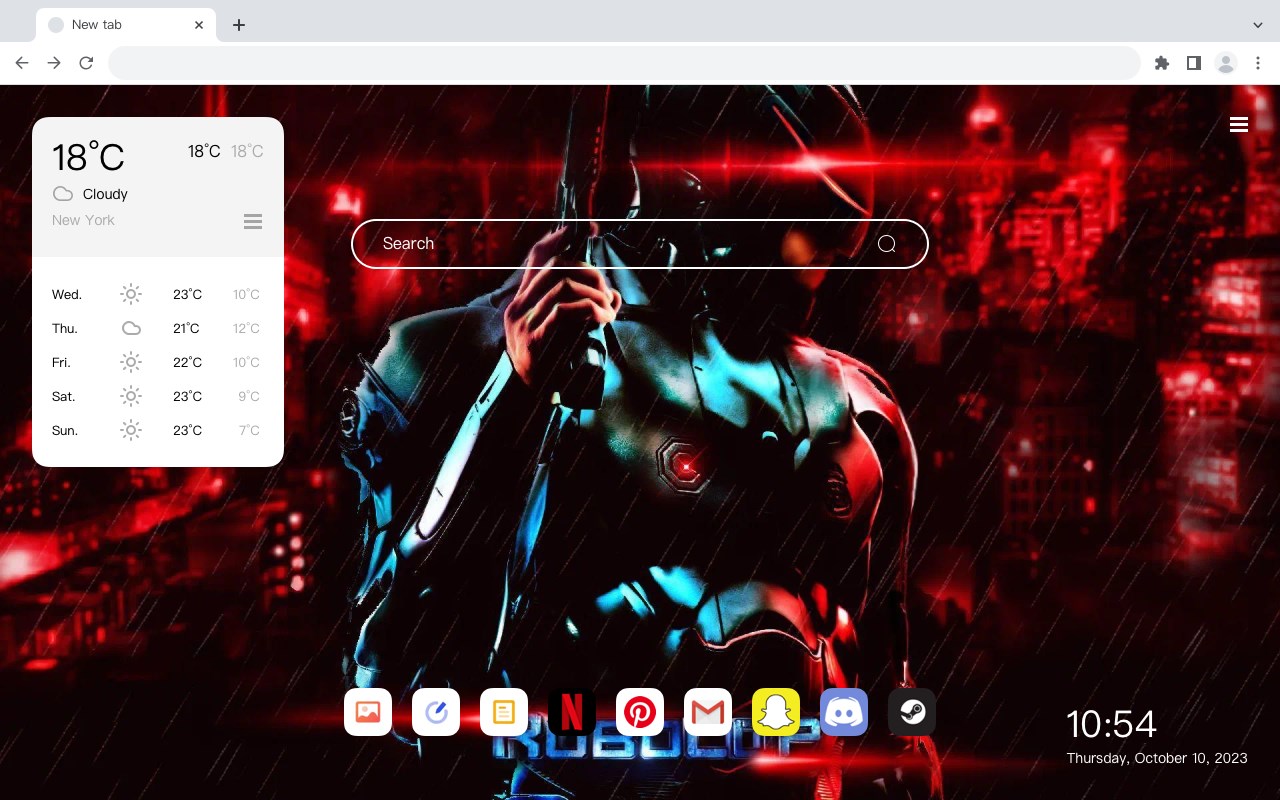Image resolution: width=1280 pixels, height=800 pixels.
Task: Open the Snapchat shortcut
Action: pos(776,712)
